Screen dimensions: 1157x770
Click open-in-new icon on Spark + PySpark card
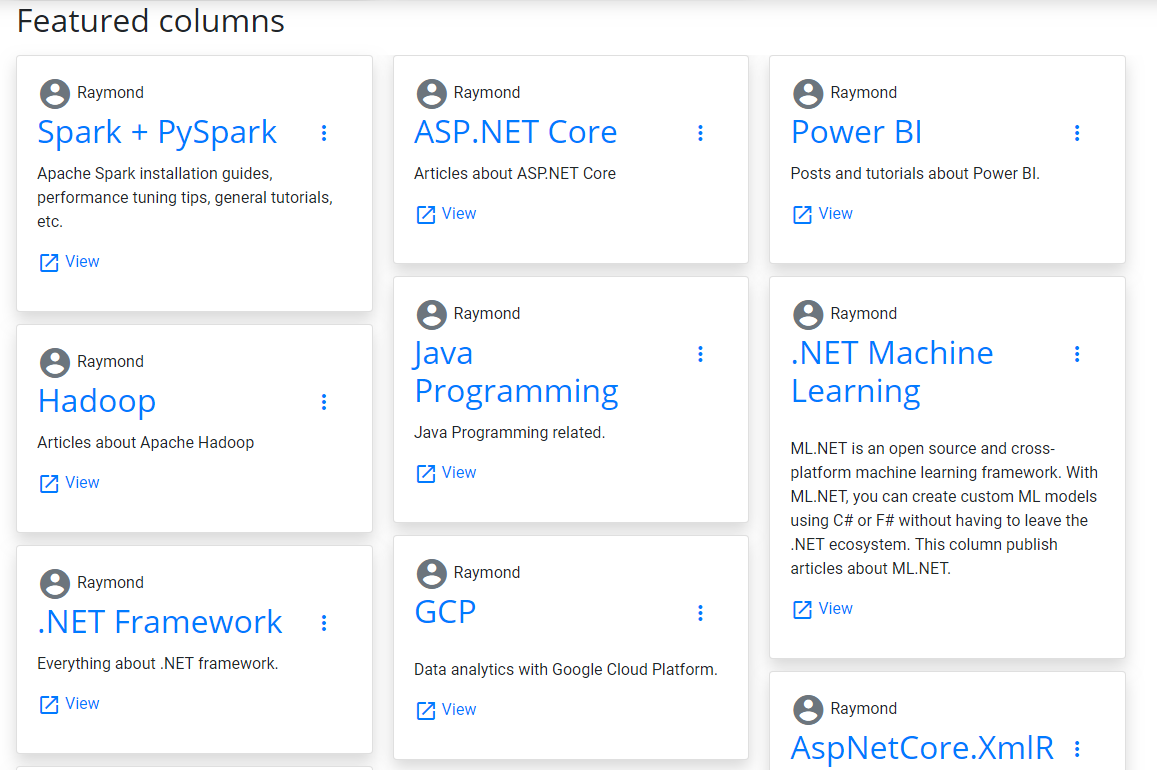(49, 263)
